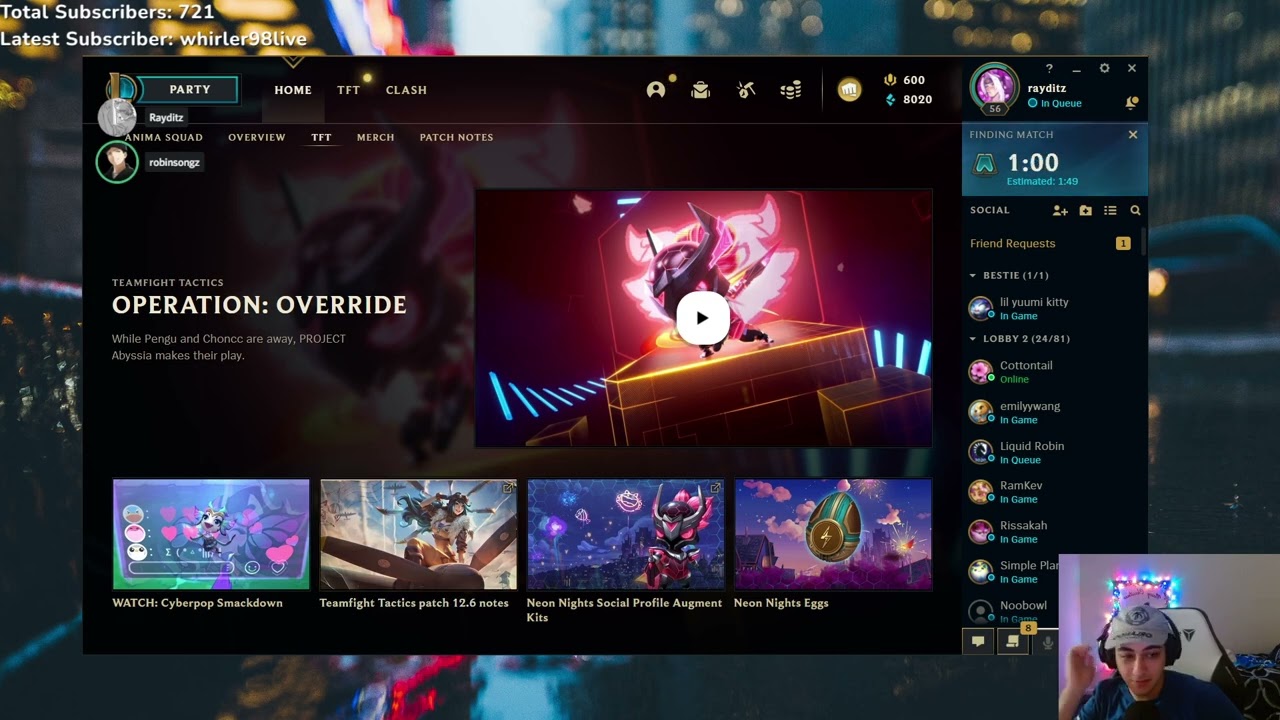The width and height of the screenshot is (1280, 720).
Task: Play the Operation: Override video
Action: coord(702,318)
